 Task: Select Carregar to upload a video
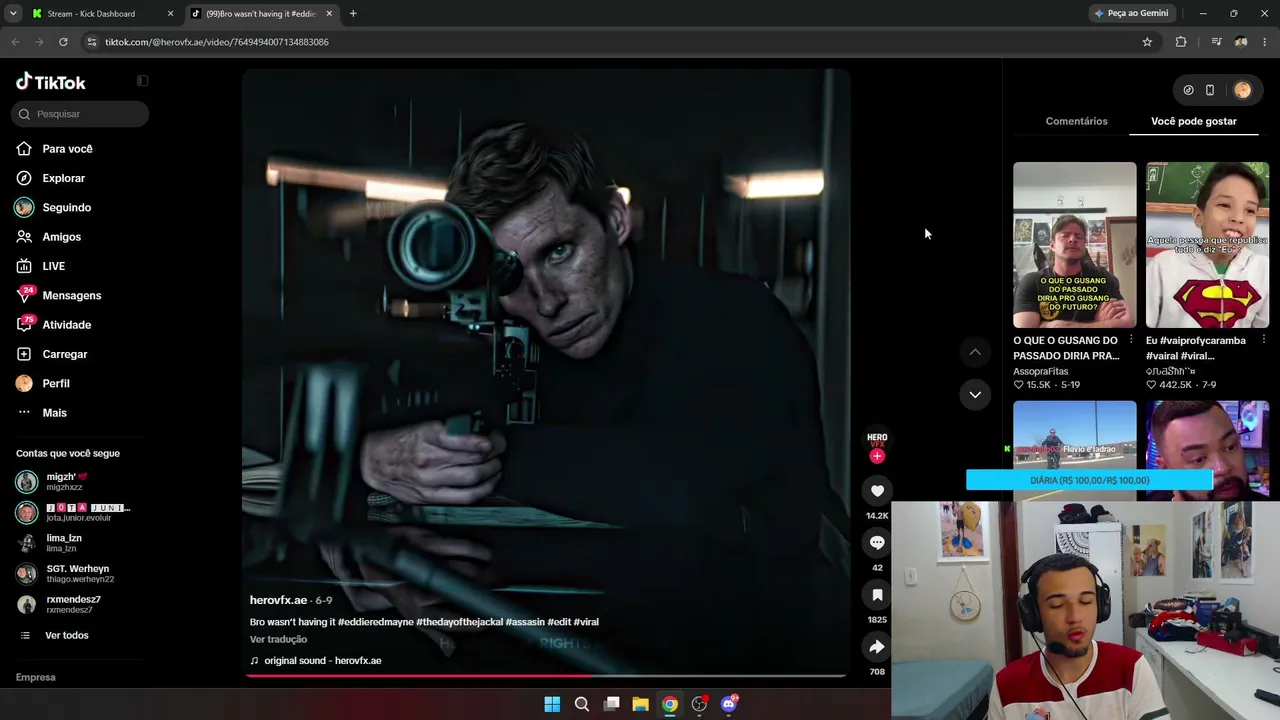(x=64, y=354)
